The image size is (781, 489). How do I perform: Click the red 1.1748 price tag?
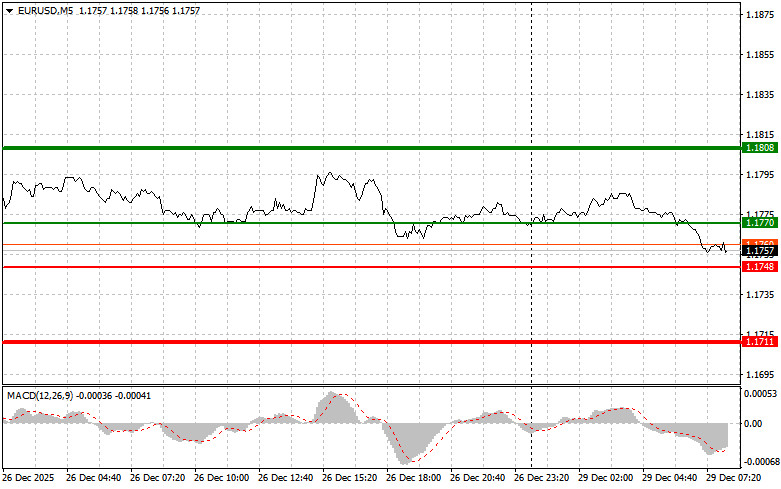[760, 267]
